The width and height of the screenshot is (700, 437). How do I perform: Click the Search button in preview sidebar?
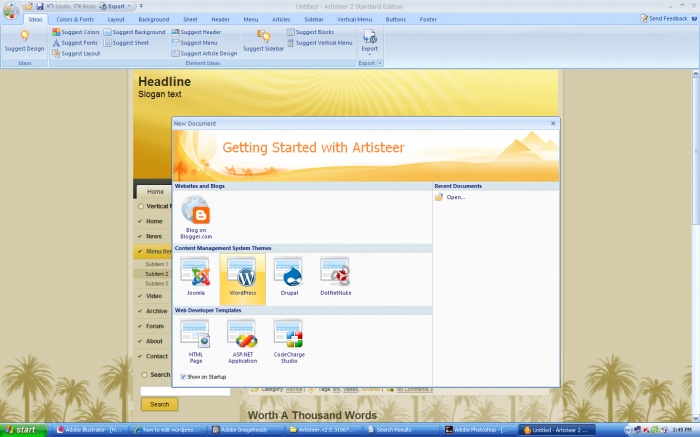pyautogui.click(x=159, y=404)
